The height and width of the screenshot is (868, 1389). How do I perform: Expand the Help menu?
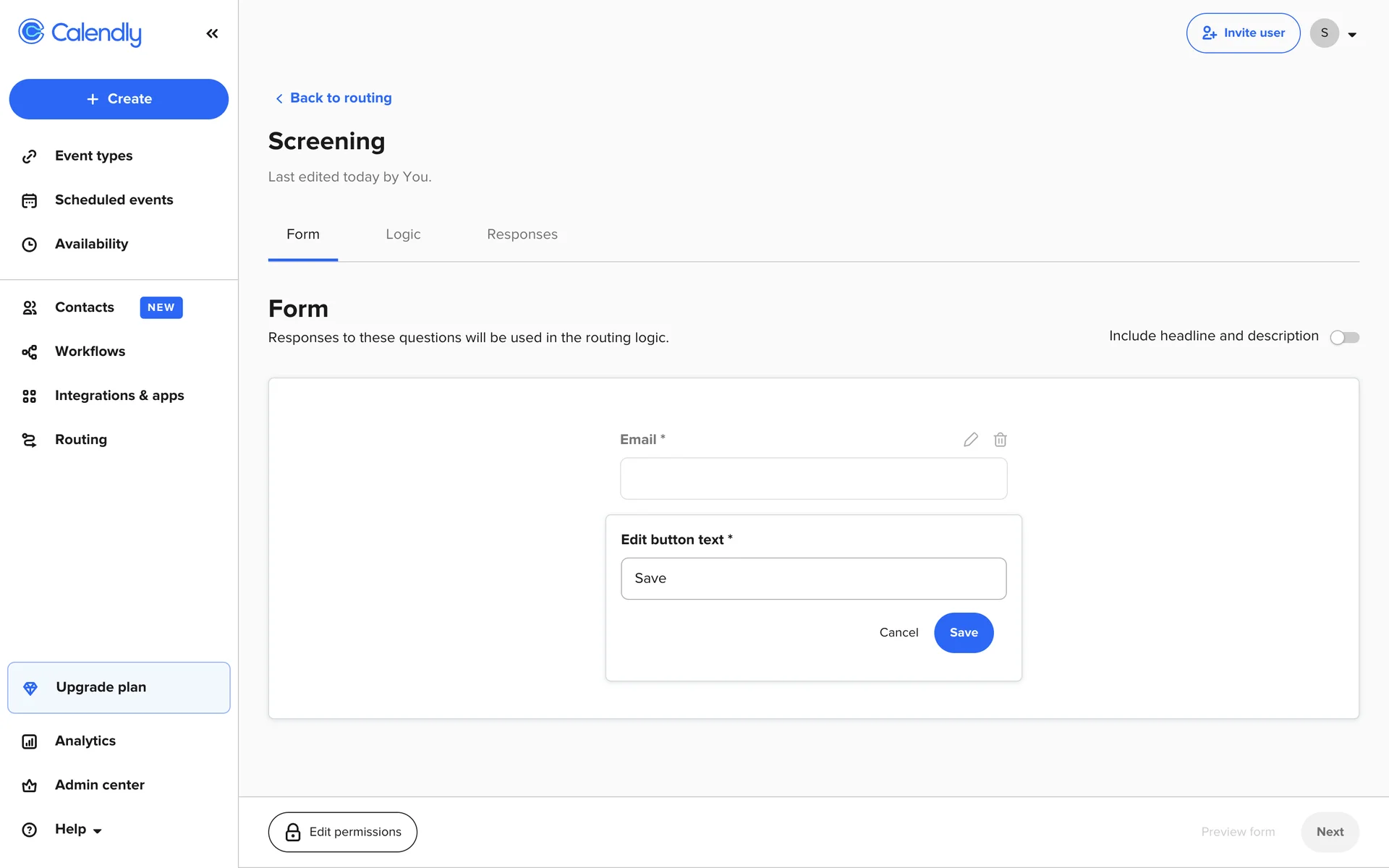tap(77, 829)
